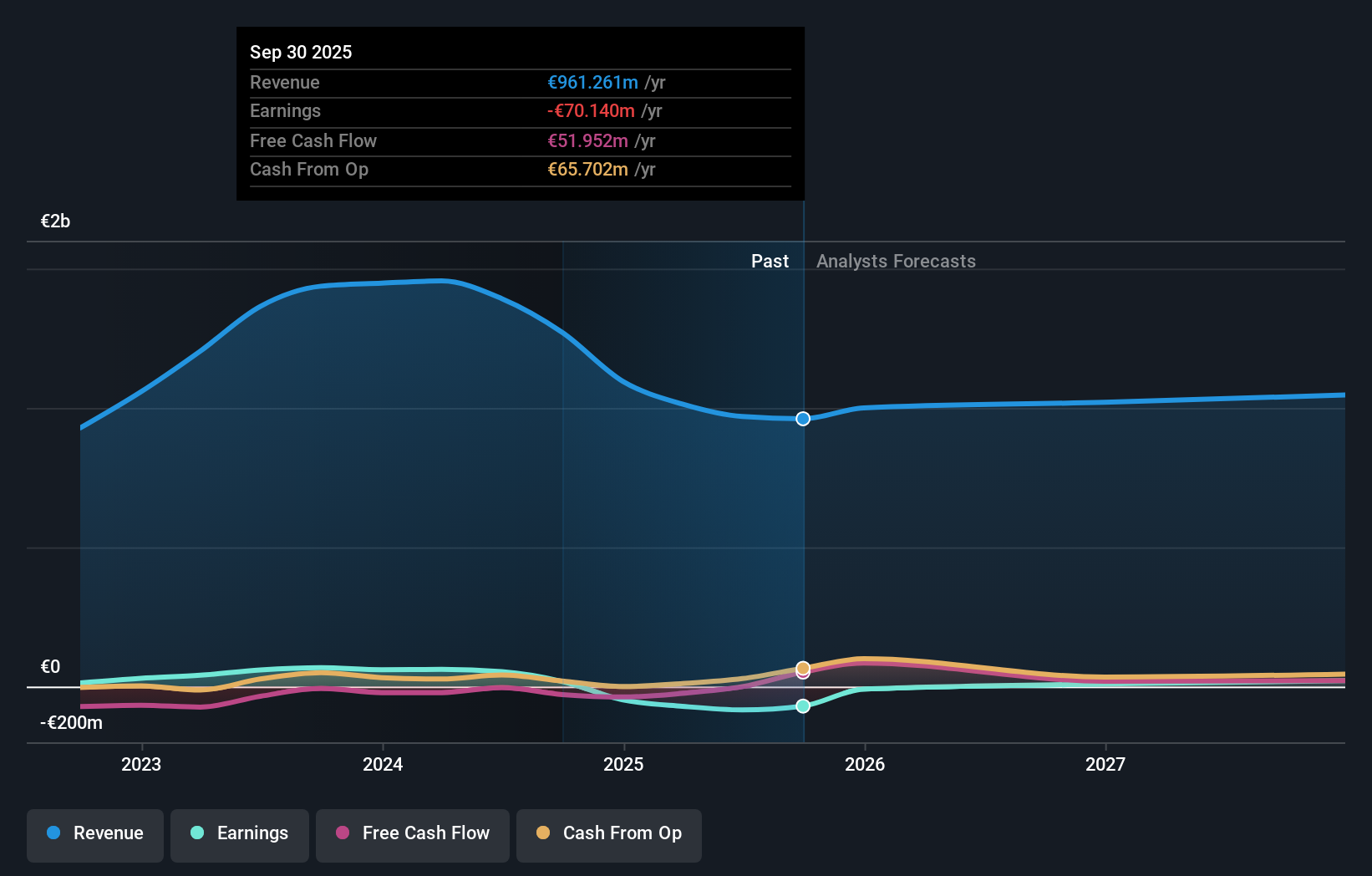Switch to the Analysts Forecasts section
Screen dimensions: 1372x876
point(897,261)
